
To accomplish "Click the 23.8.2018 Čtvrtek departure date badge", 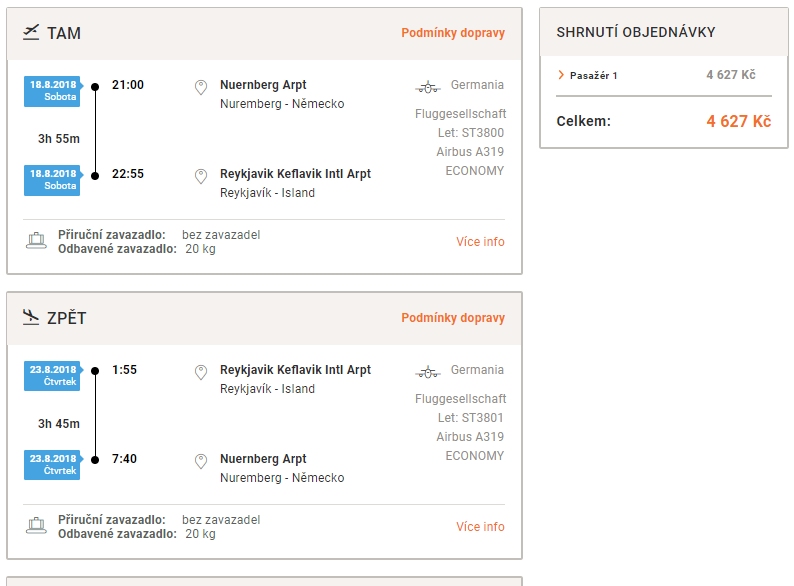I will (53, 376).
